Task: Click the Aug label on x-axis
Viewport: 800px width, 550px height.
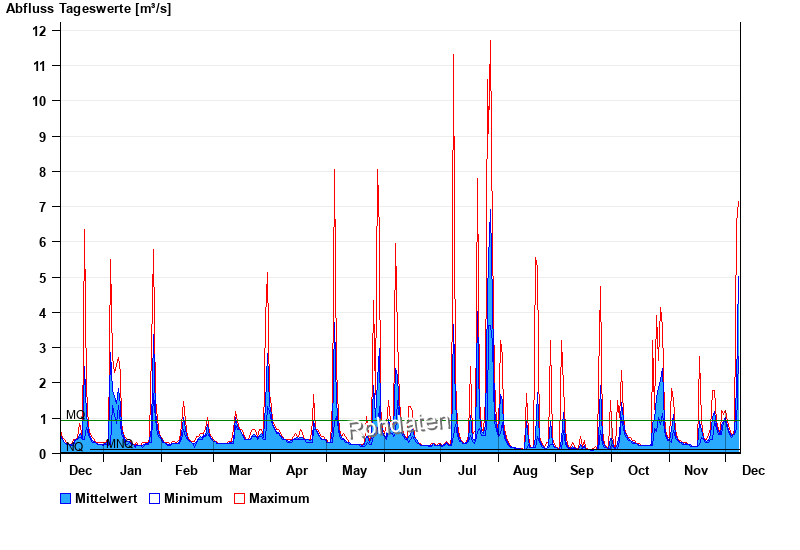Action: (x=525, y=470)
